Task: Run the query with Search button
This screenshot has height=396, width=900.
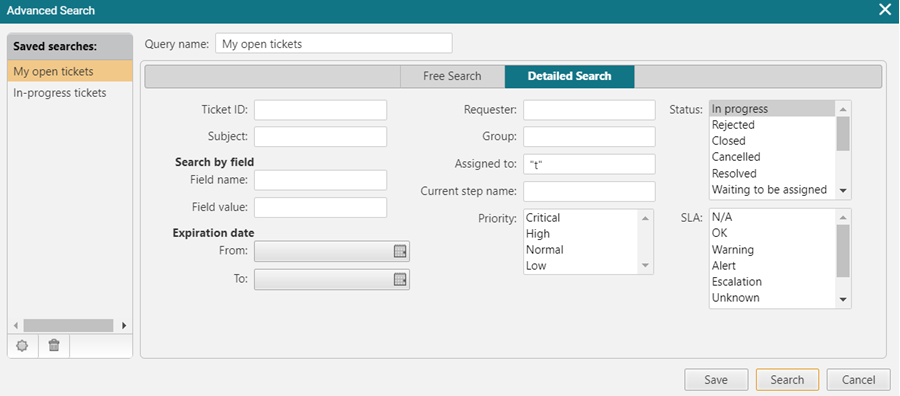Action: pyautogui.click(x=787, y=379)
